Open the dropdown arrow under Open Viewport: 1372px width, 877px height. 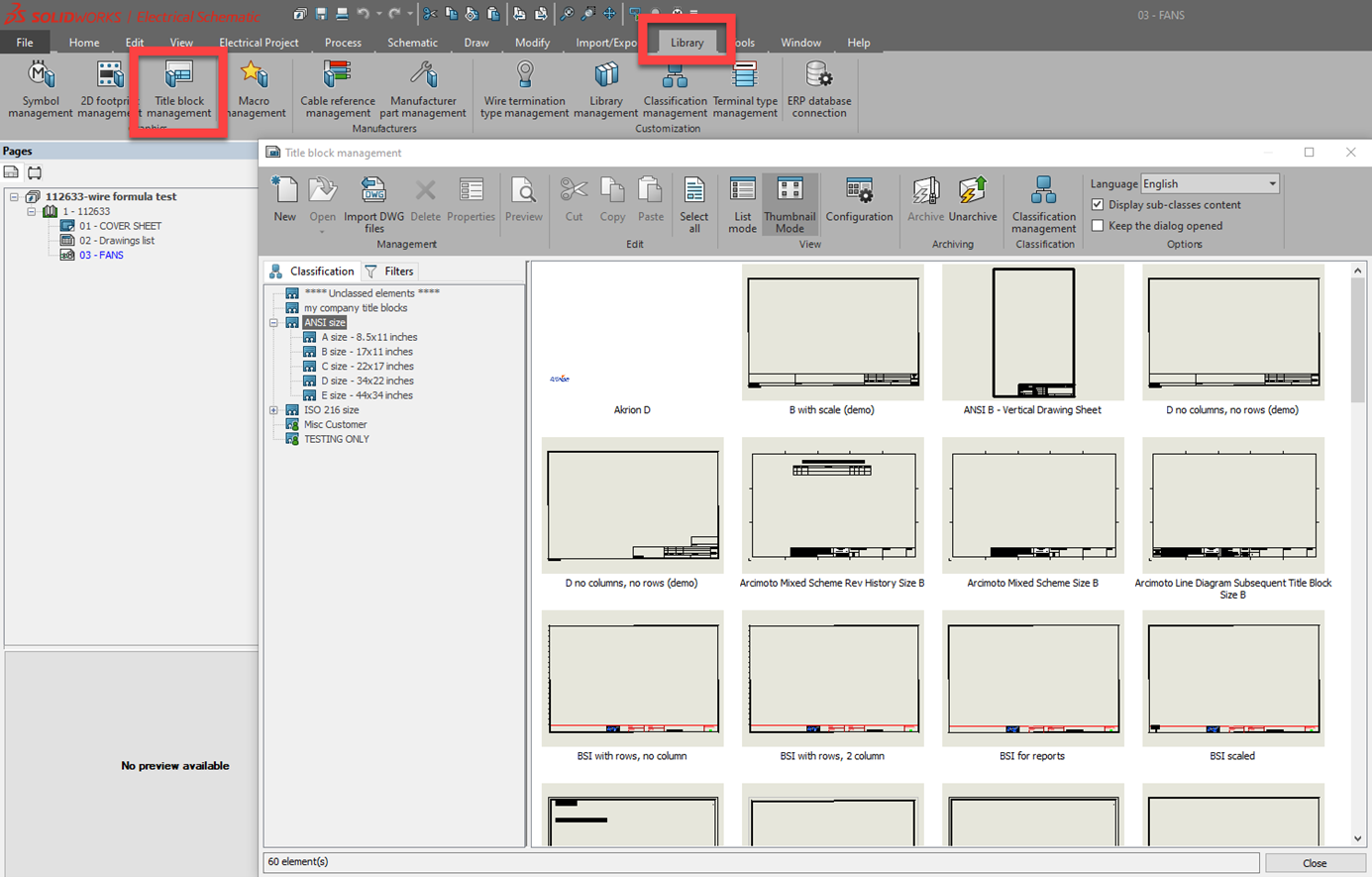click(x=322, y=231)
